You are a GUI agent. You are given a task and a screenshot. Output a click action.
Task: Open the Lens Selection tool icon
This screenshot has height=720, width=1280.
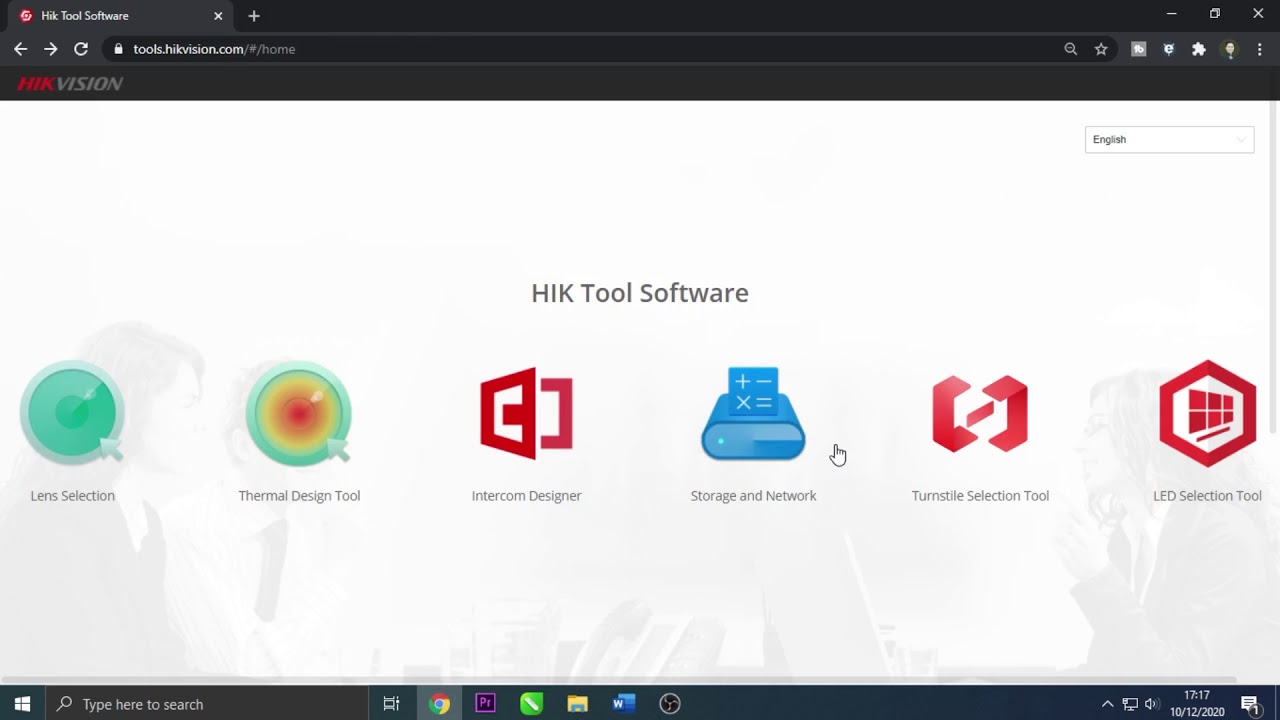pos(72,413)
